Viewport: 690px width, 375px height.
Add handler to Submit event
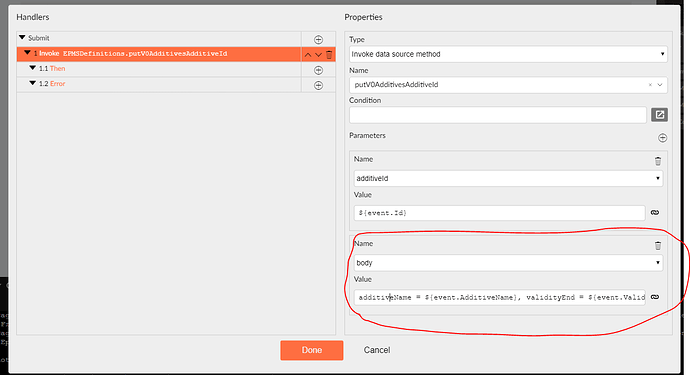click(x=318, y=40)
